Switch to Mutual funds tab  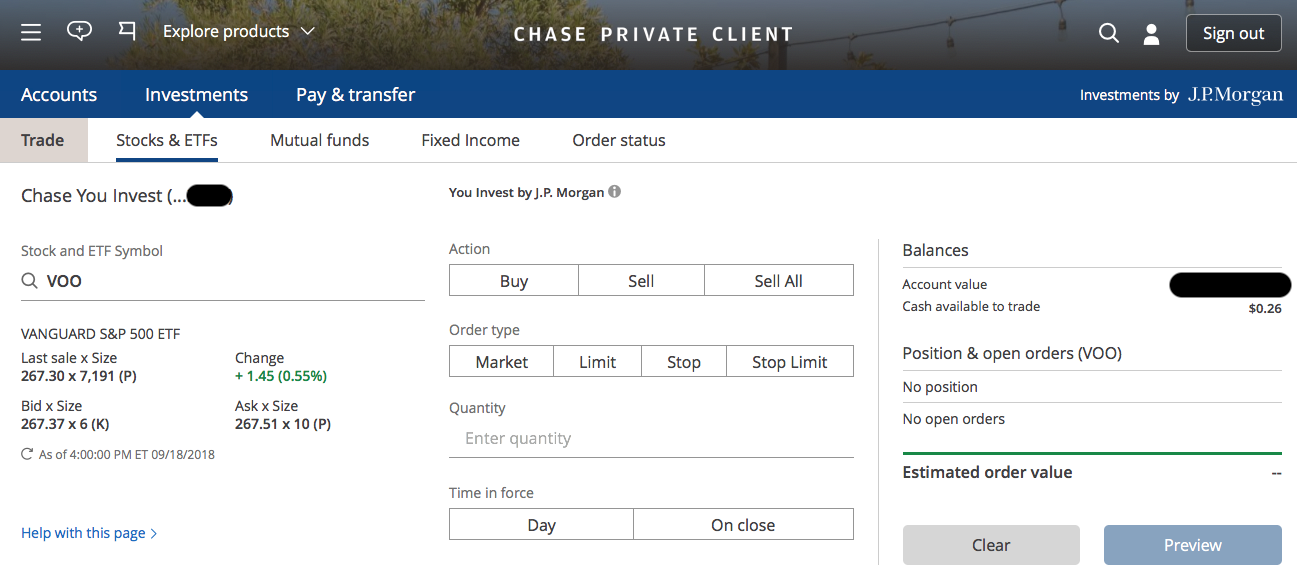point(320,140)
